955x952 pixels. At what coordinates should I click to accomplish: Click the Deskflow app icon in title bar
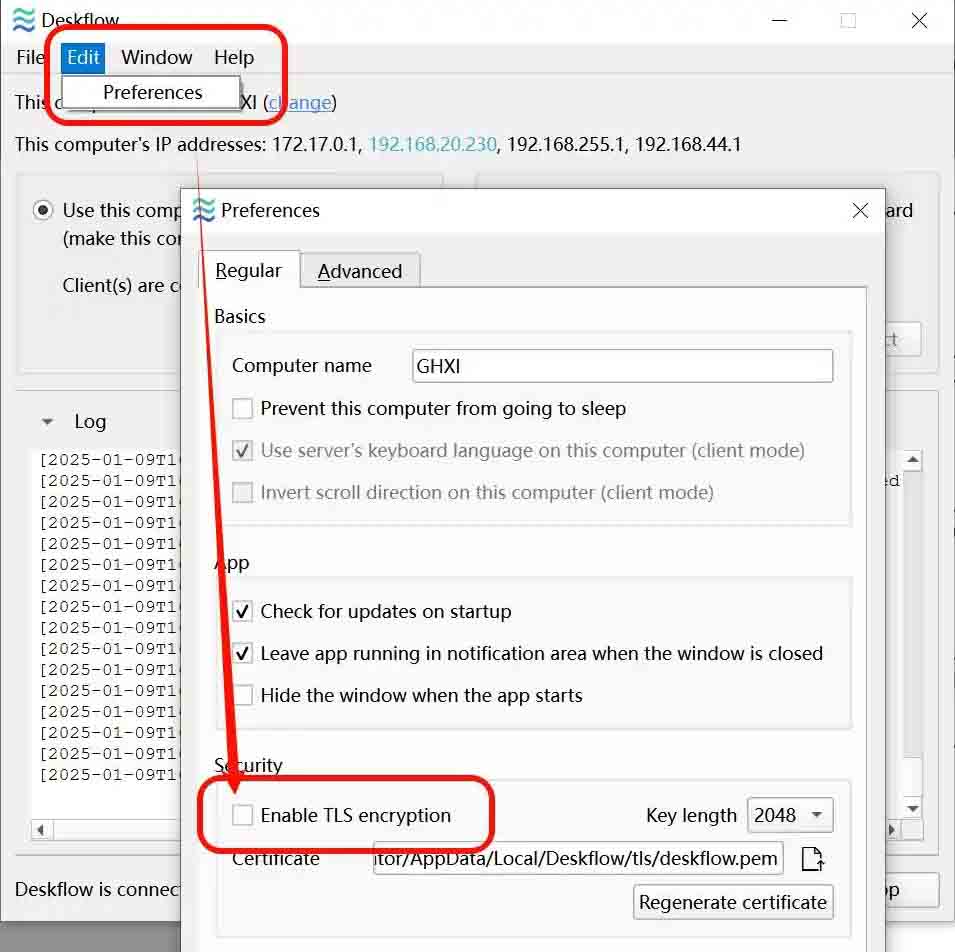23,20
